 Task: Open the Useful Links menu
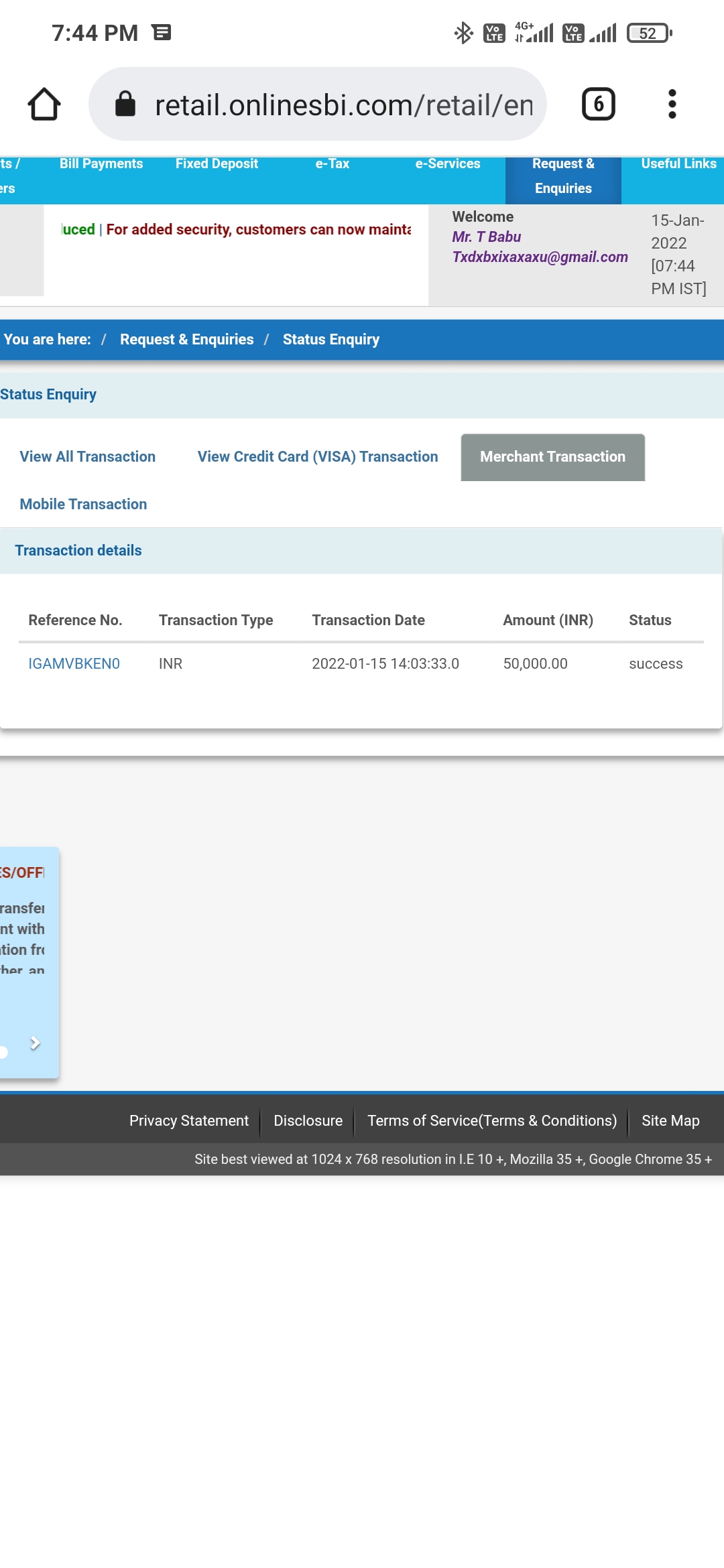[x=678, y=164]
